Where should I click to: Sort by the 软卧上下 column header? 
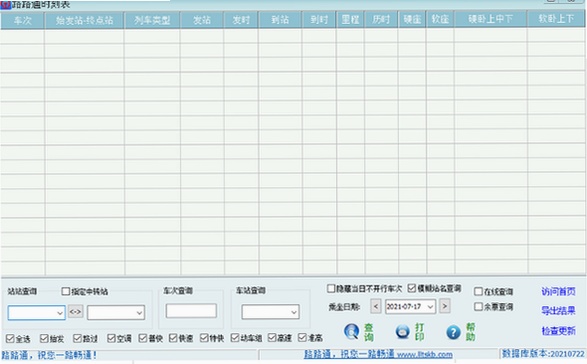tap(556, 19)
